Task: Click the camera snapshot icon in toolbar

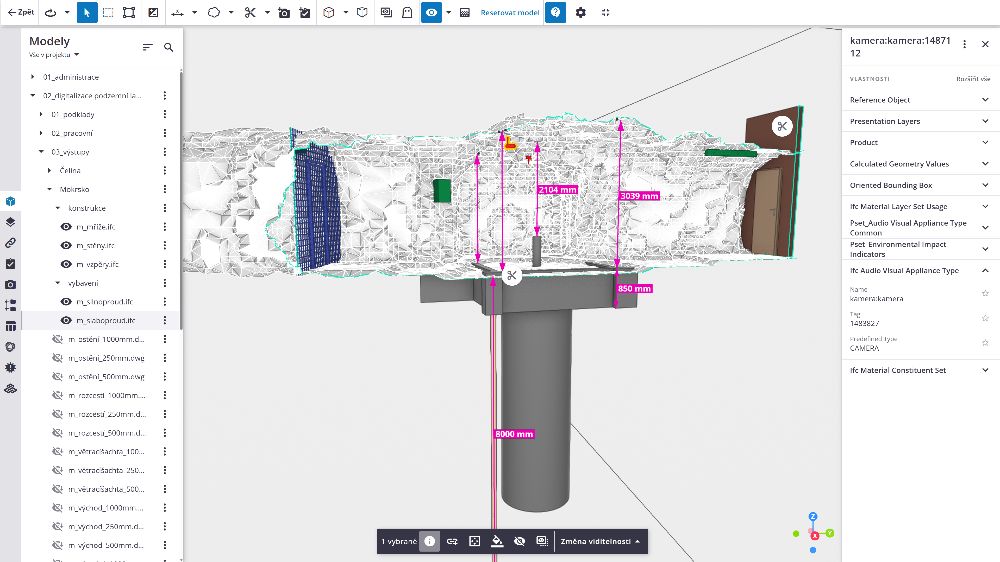Action: tap(284, 13)
